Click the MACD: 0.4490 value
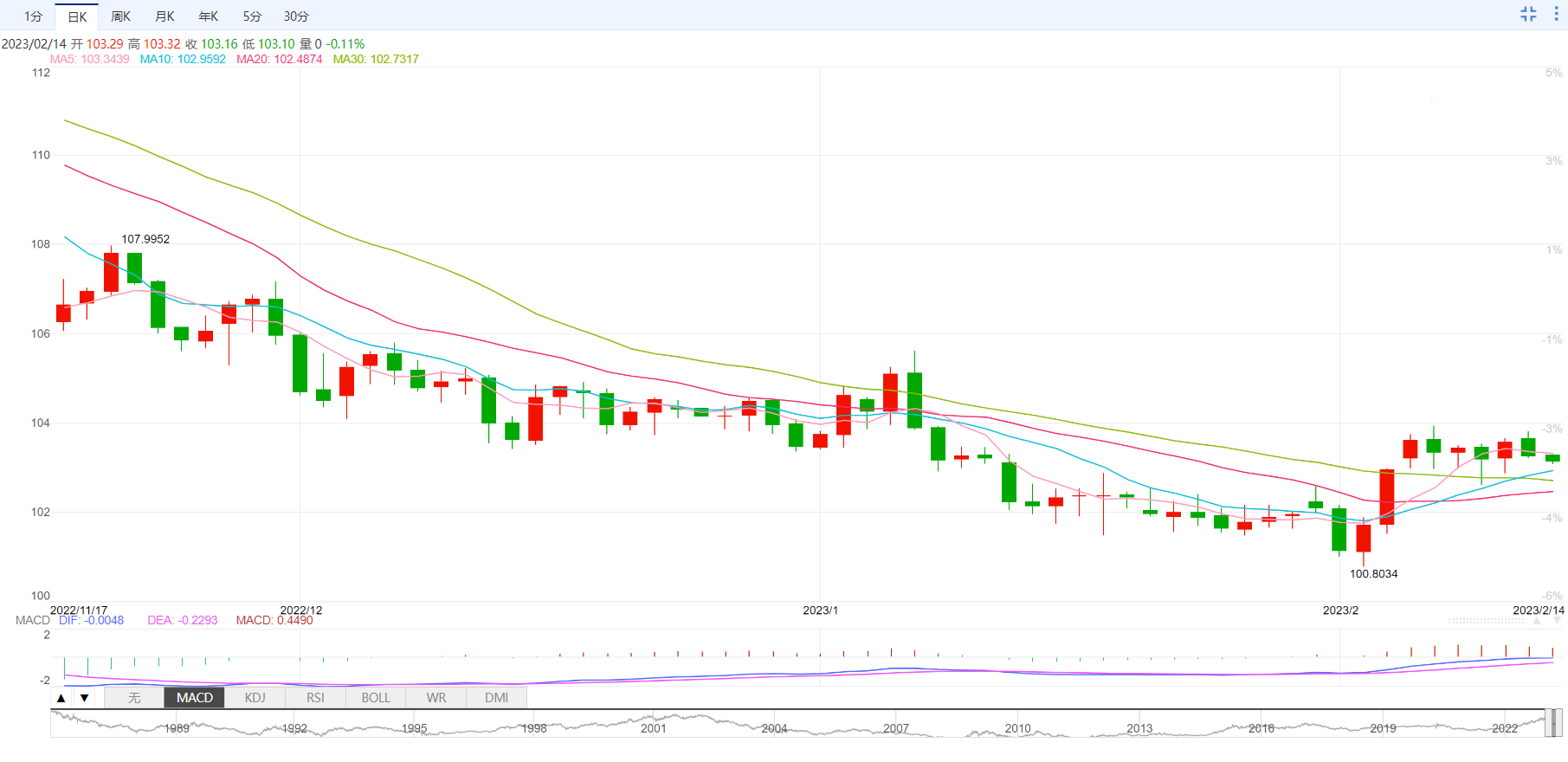Image resolution: width=1568 pixels, height=762 pixels. 274,620
